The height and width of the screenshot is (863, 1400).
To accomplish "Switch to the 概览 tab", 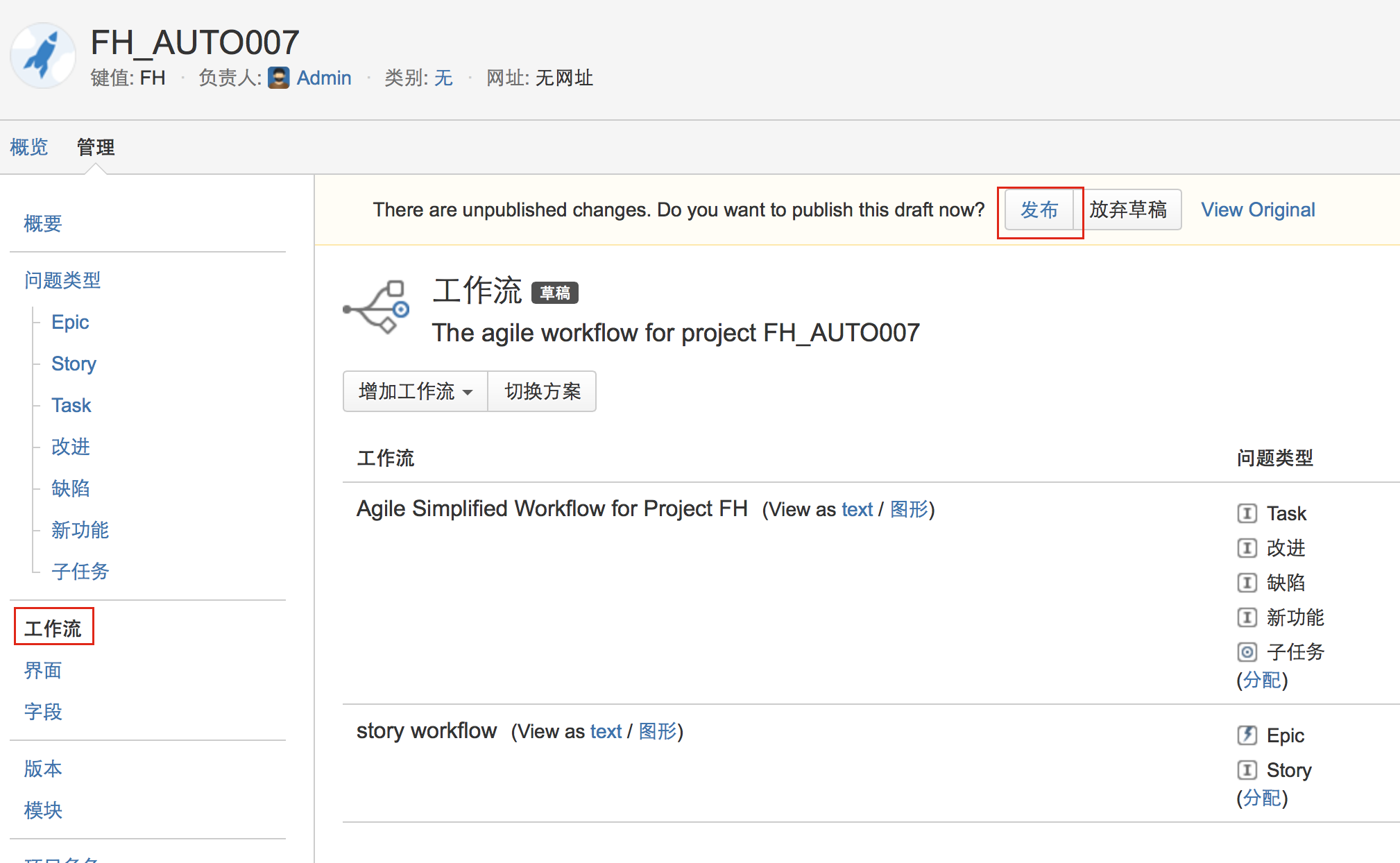I will click(x=29, y=147).
